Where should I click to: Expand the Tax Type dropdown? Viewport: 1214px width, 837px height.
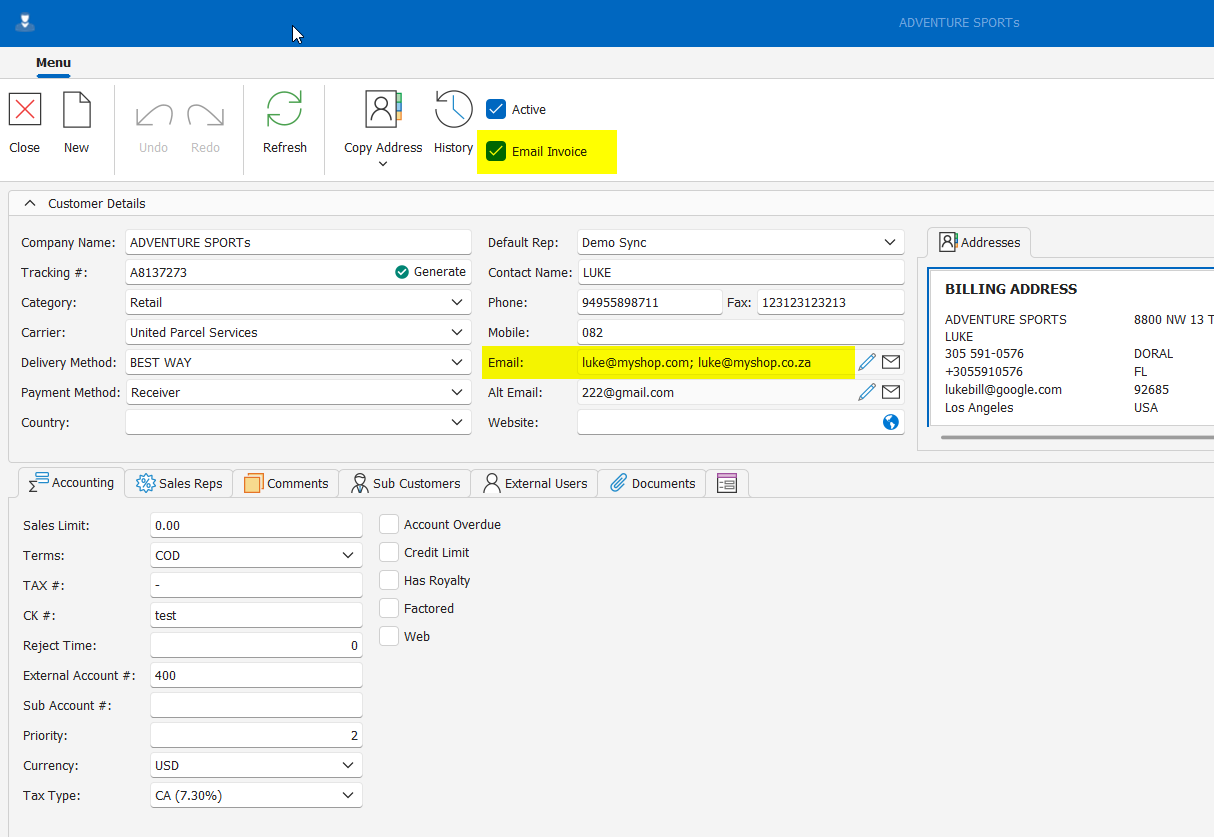coord(348,795)
